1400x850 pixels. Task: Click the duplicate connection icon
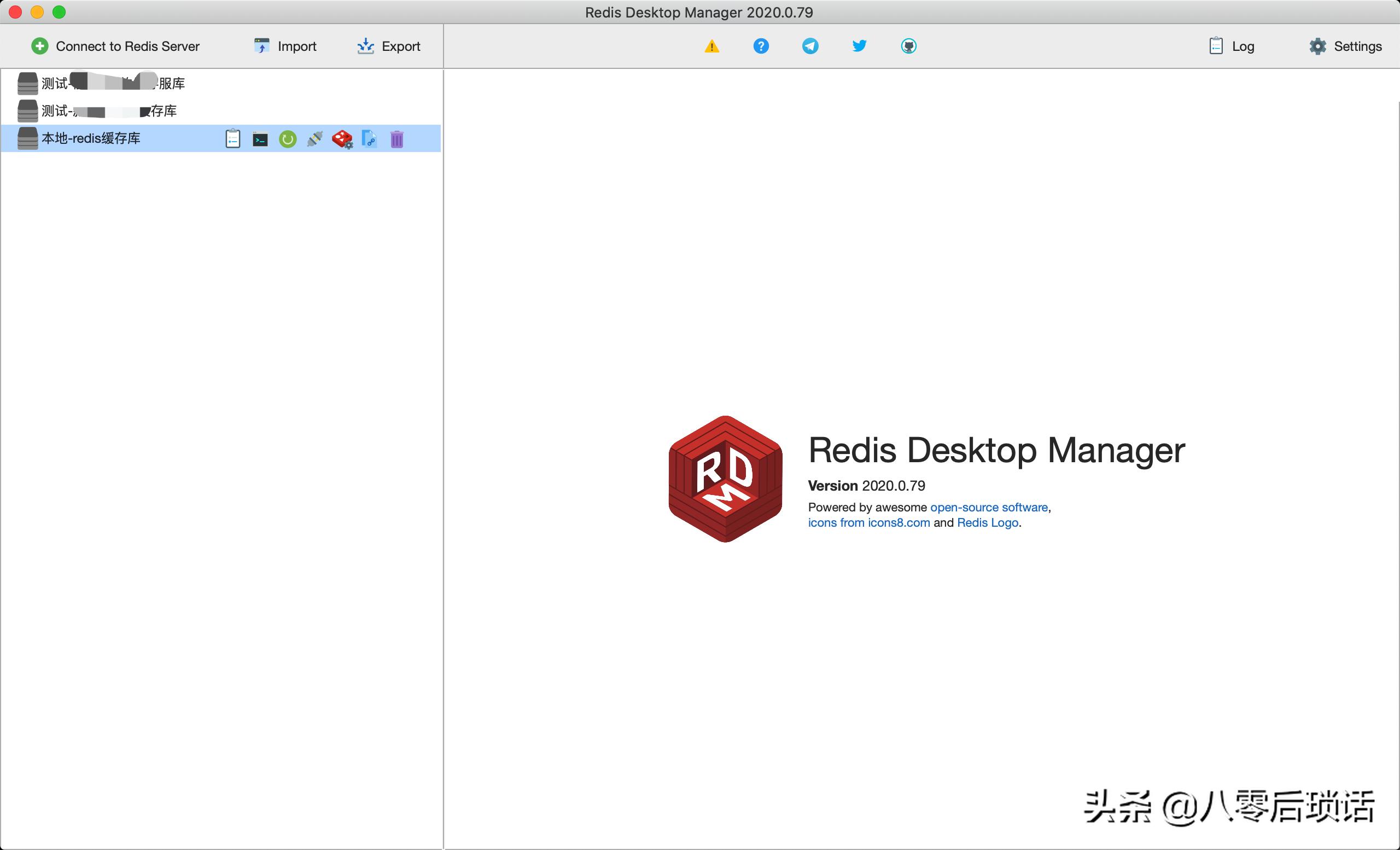pyautogui.click(x=369, y=138)
